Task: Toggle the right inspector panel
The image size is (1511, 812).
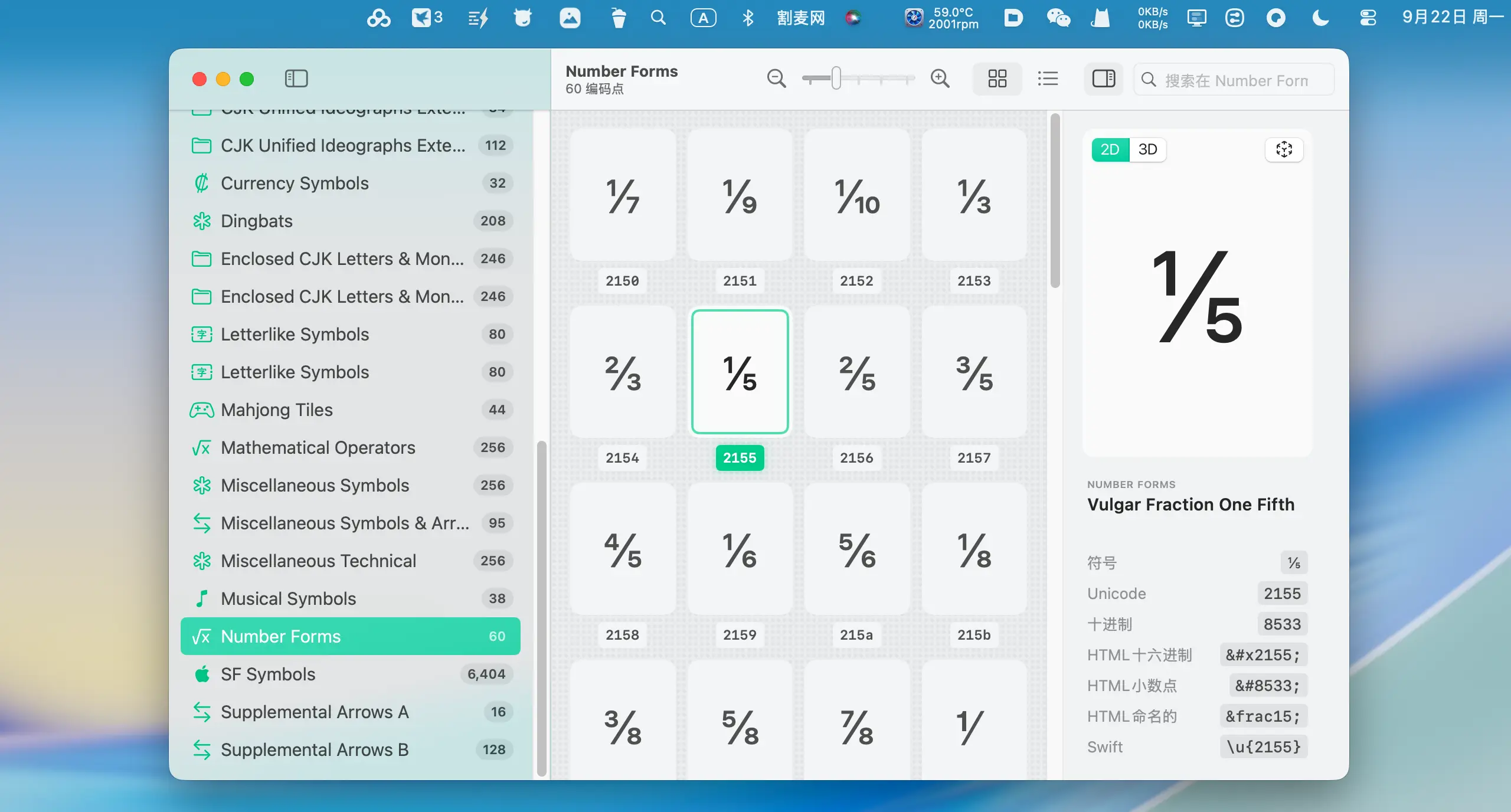Action: point(1103,78)
